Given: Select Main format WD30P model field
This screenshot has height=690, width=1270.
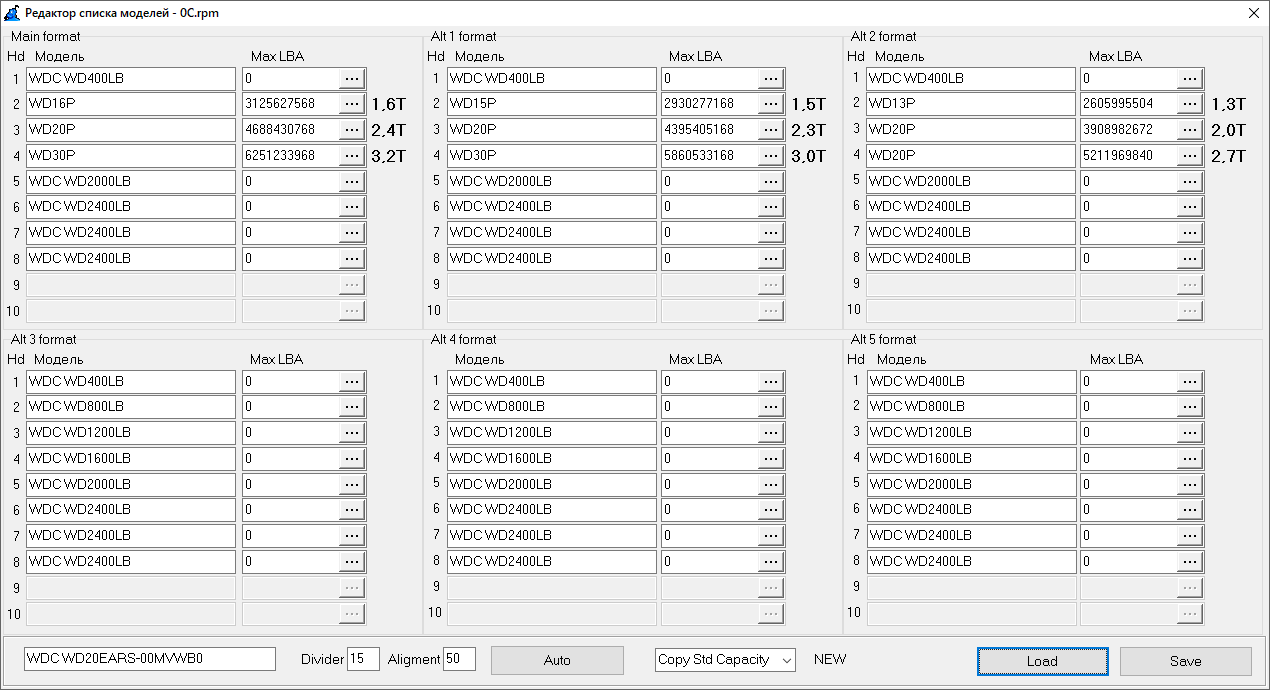Looking at the screenshot, I should click(x=131, y=156).
